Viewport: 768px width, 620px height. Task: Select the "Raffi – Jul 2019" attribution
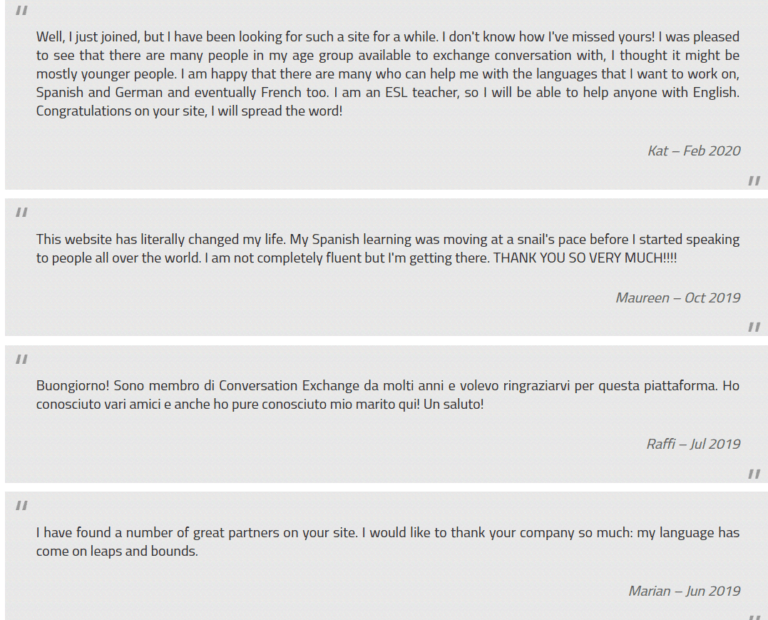(693, 444)
